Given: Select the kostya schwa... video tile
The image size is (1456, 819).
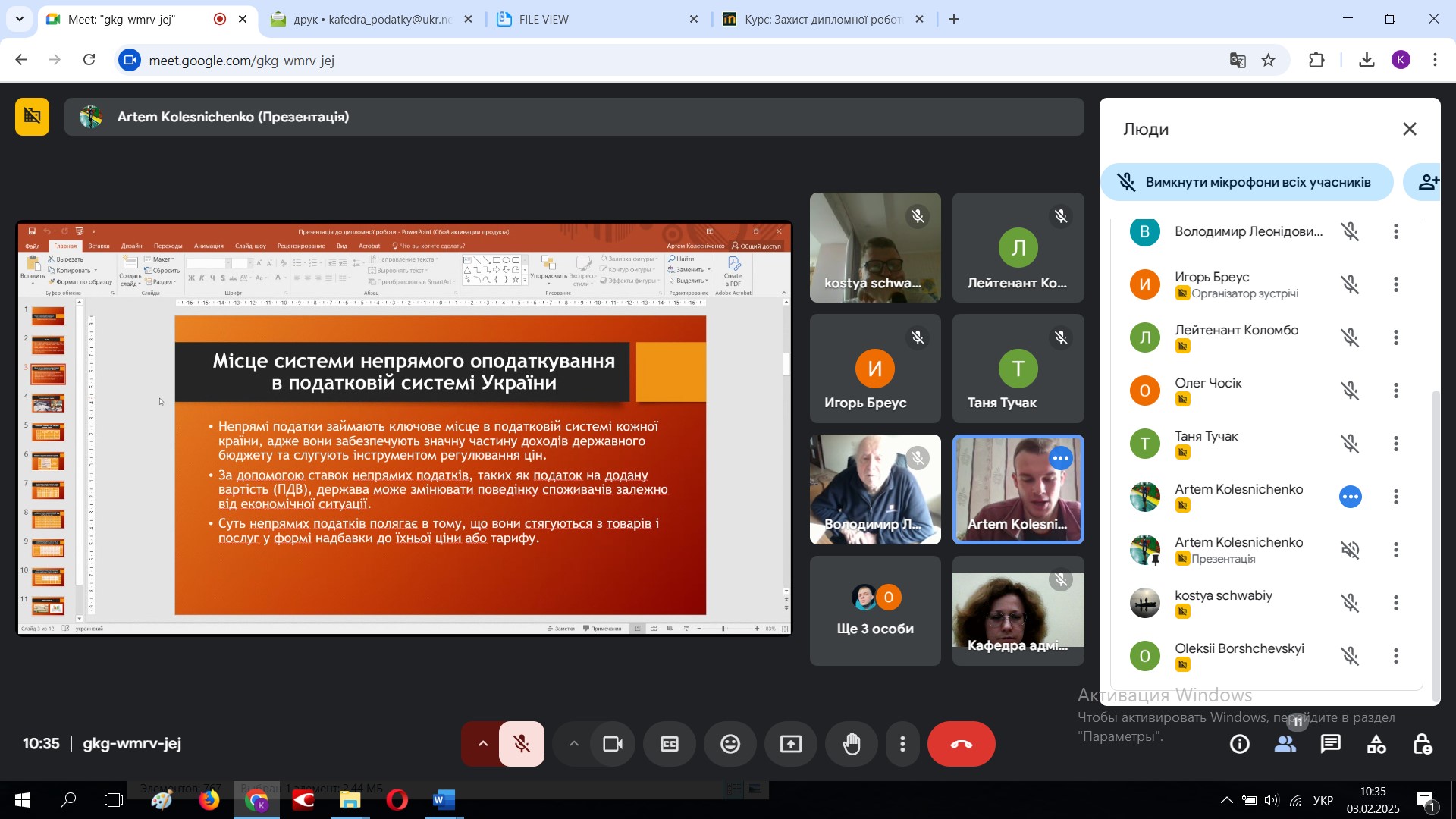Looking at the screenshot, I should click(x=875, y=247).
